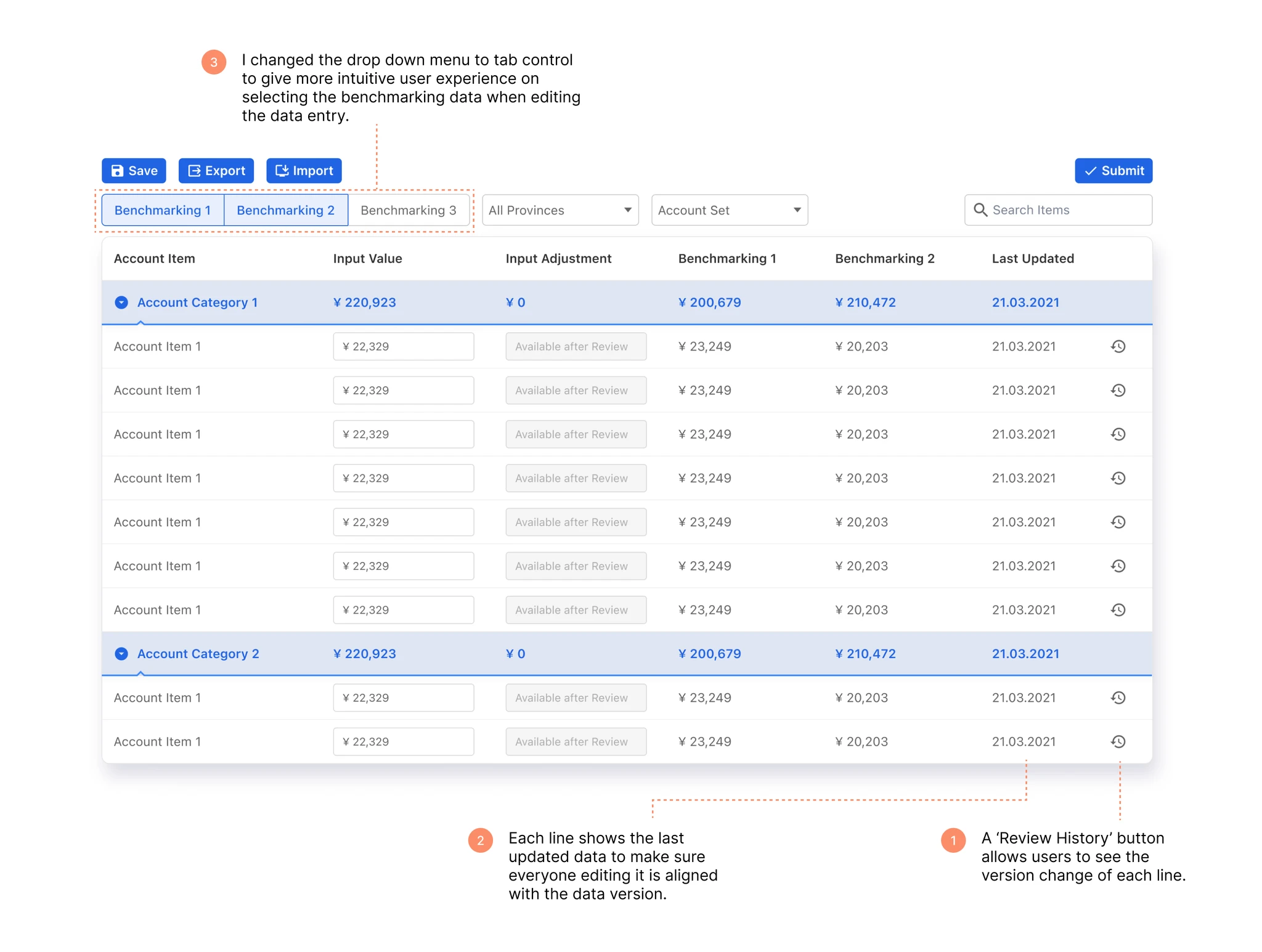Switch to the Benchmarking 2 tab
1262x952 pixels.
pyautogui.click(x=286, y=210)
